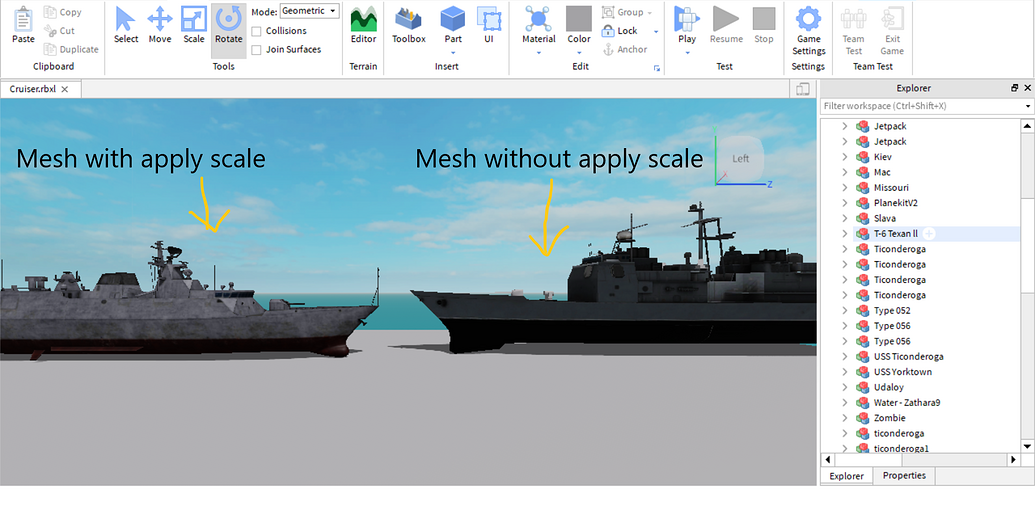Click the Stop test button
The width and height of the screenshot is (1035, 508).
click(764, 25)
